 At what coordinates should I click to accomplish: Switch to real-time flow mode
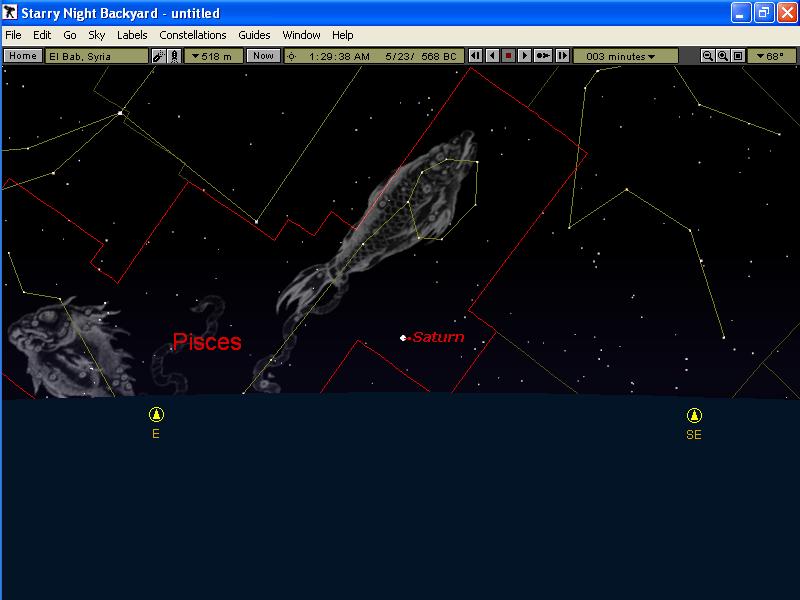click(x=543, y=56)
